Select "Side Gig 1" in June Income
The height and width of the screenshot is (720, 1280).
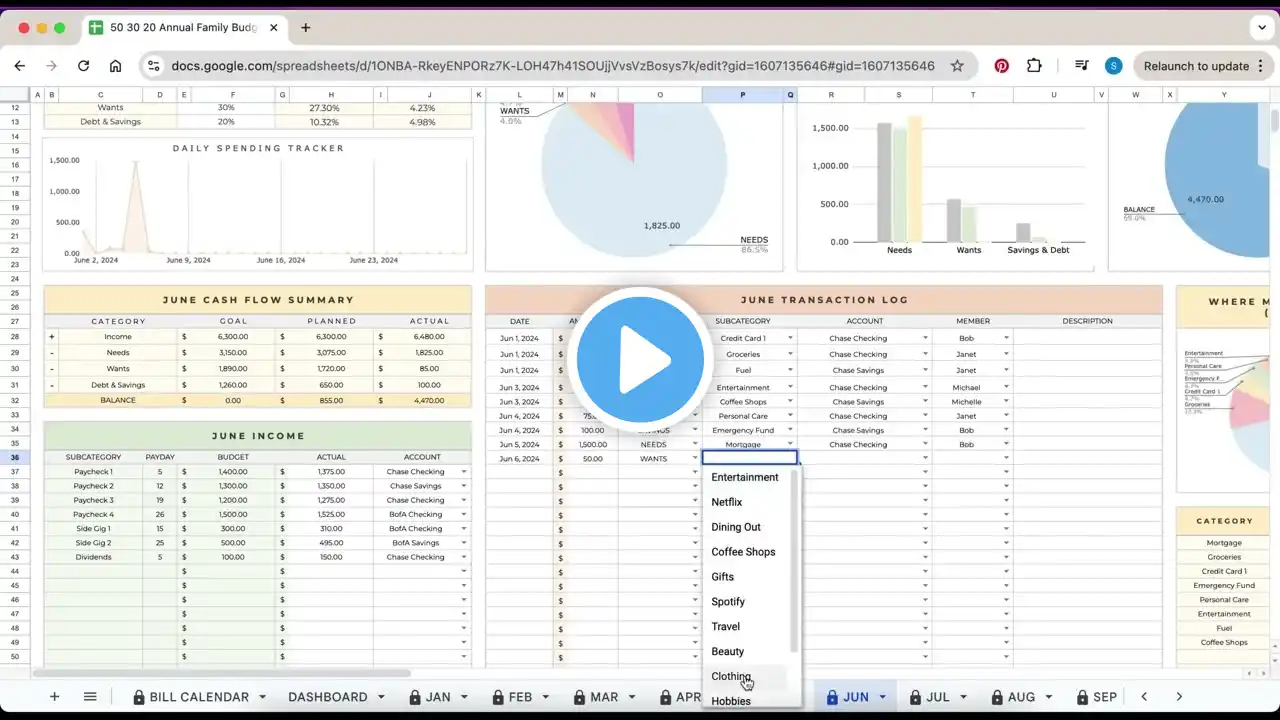coord(92,528)
